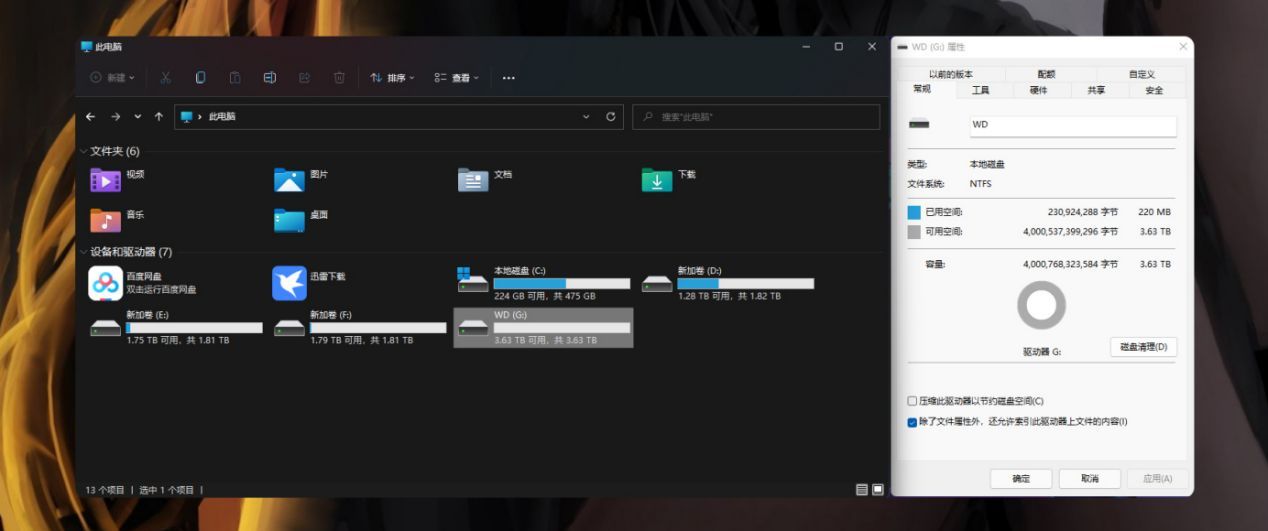1268x531 pixels.
Task: Click the Rename icon in toolbar
Action: 270,78
